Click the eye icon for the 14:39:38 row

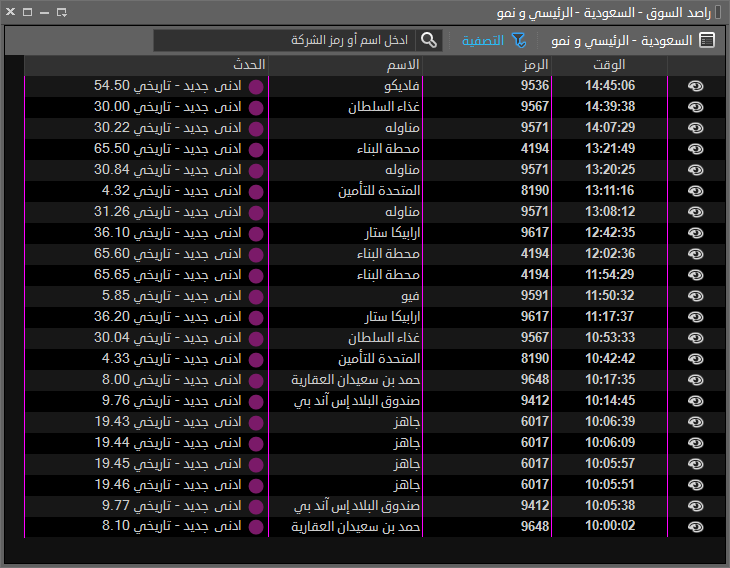click(x=696, y=107)
